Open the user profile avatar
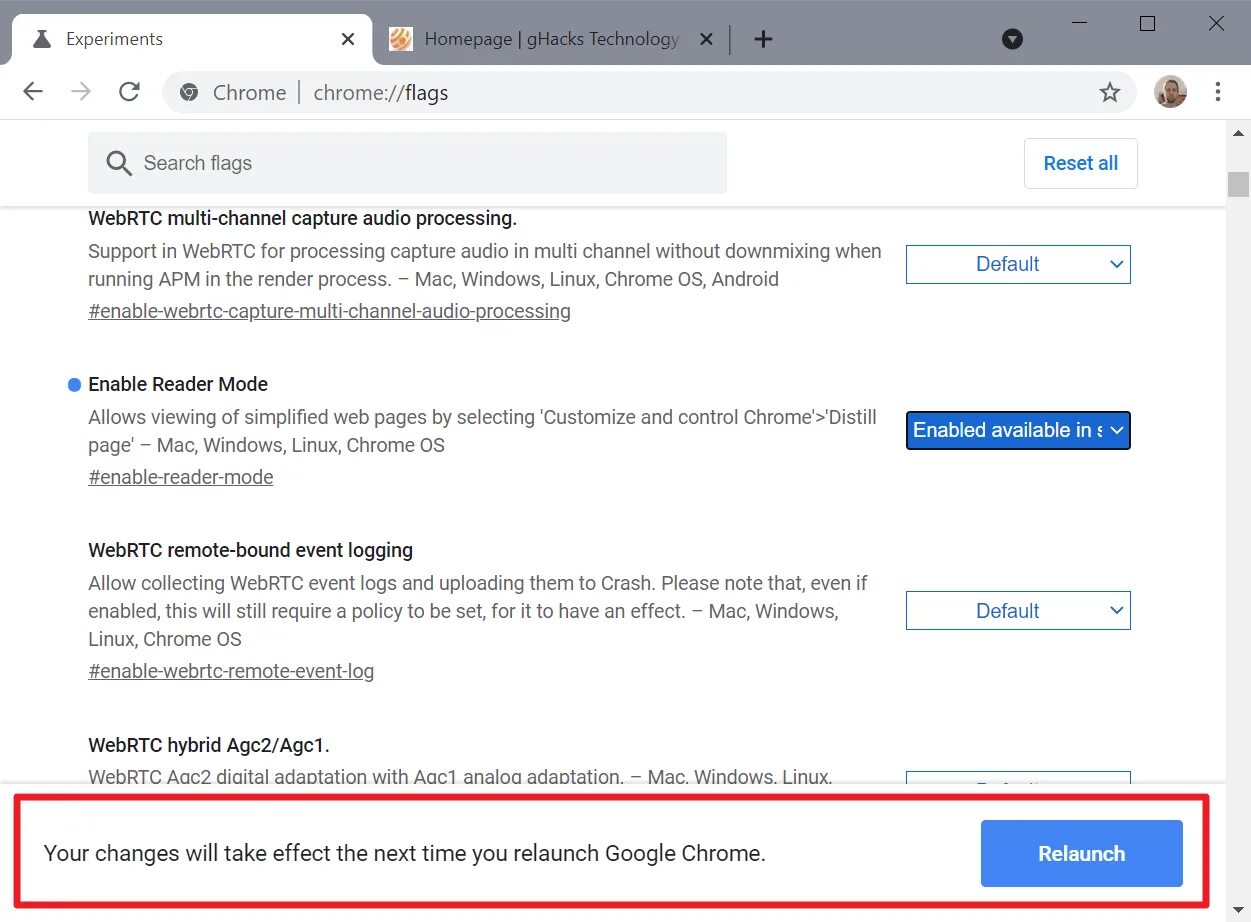 point(1170,92)
